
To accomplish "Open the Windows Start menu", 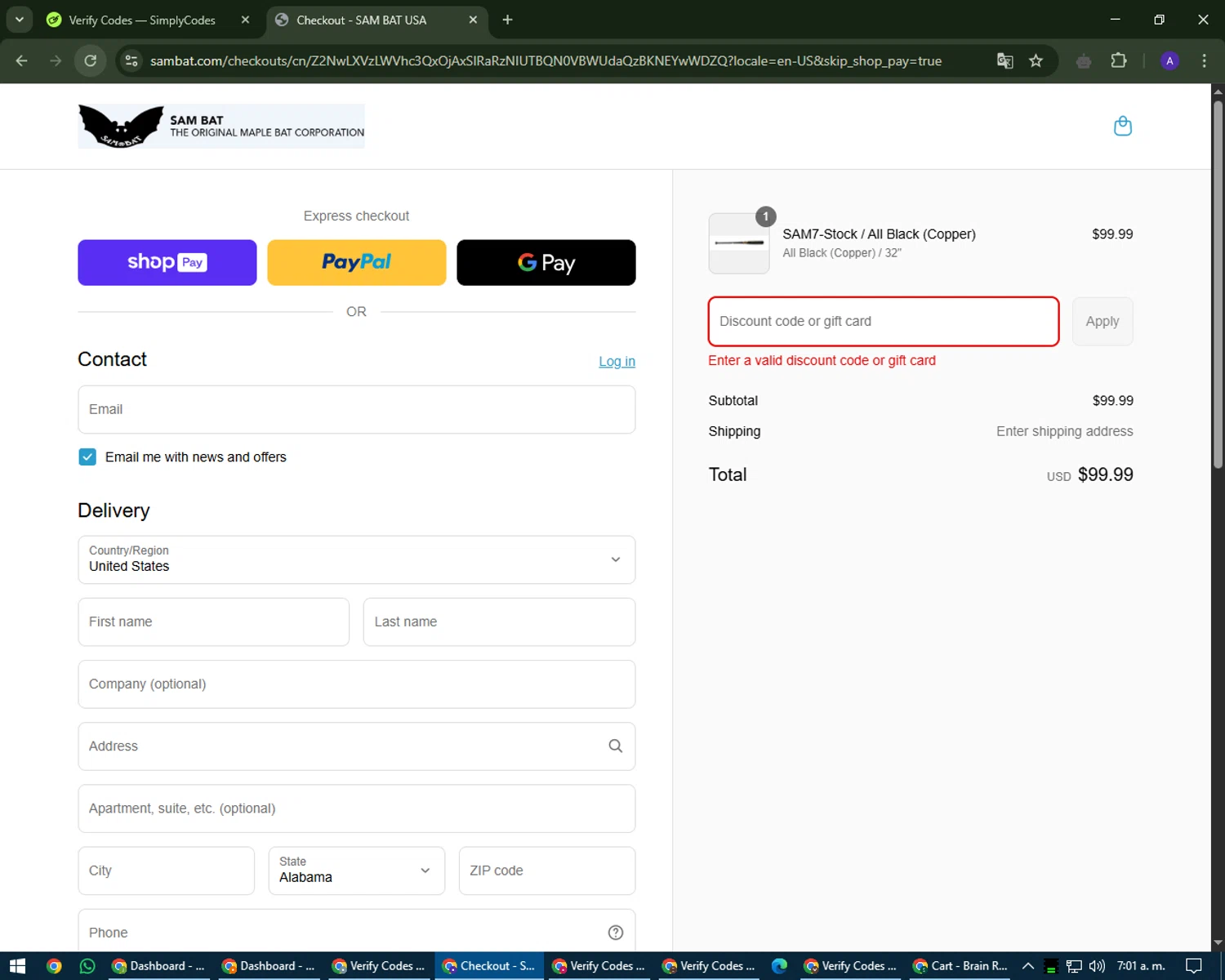I will coord(18,966).
